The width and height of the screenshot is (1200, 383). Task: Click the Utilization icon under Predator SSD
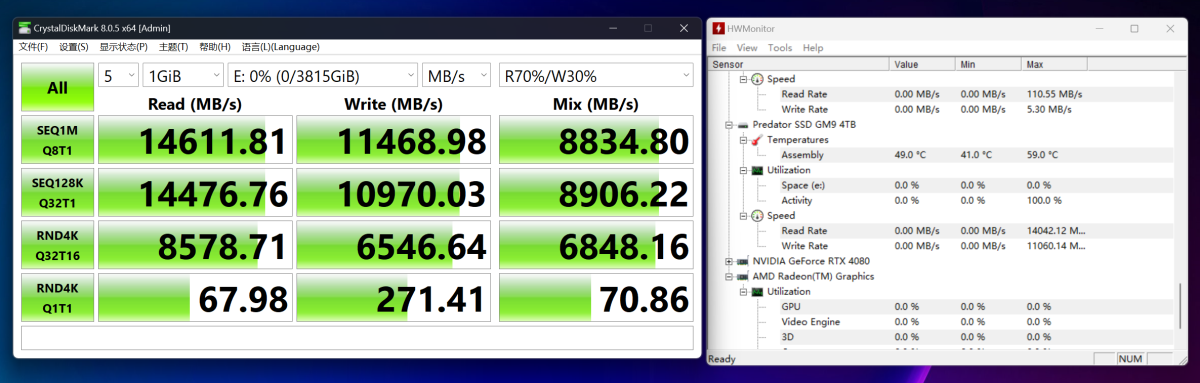pyautogui.click(x=758, y=170)
